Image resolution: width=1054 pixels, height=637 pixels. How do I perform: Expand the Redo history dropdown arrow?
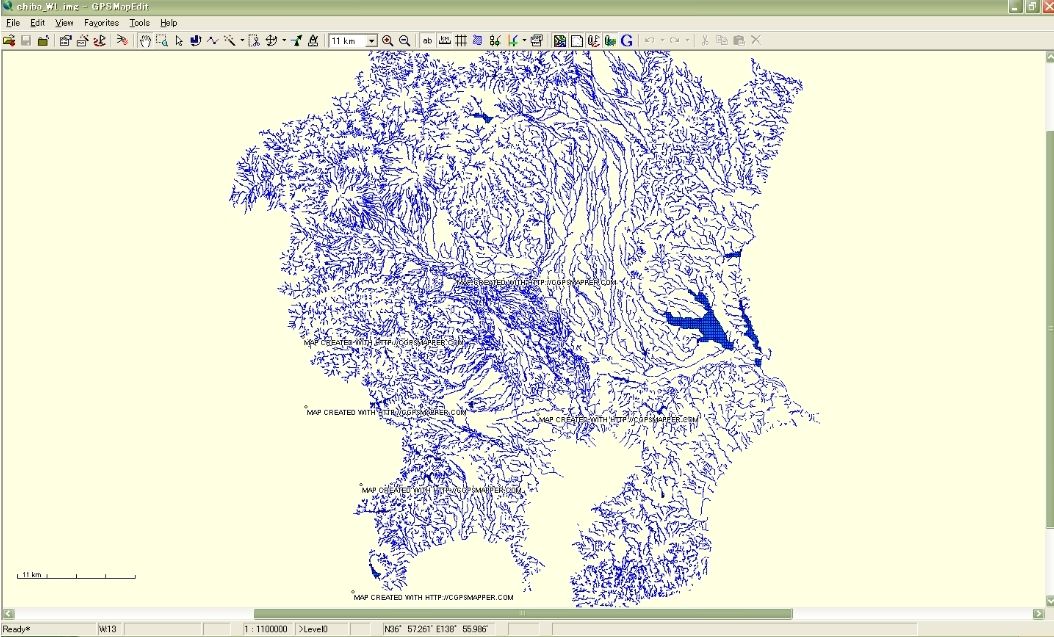click(687, 40)
